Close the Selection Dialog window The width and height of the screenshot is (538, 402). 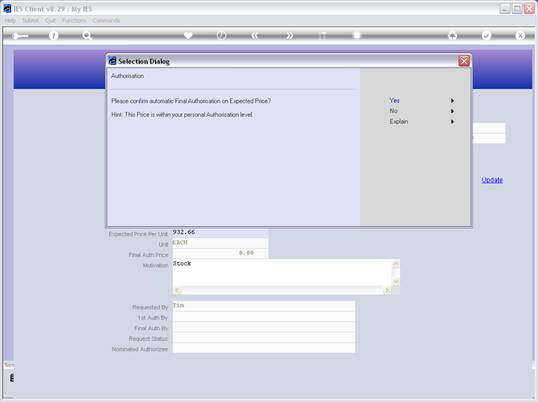[x=464, y=61]
